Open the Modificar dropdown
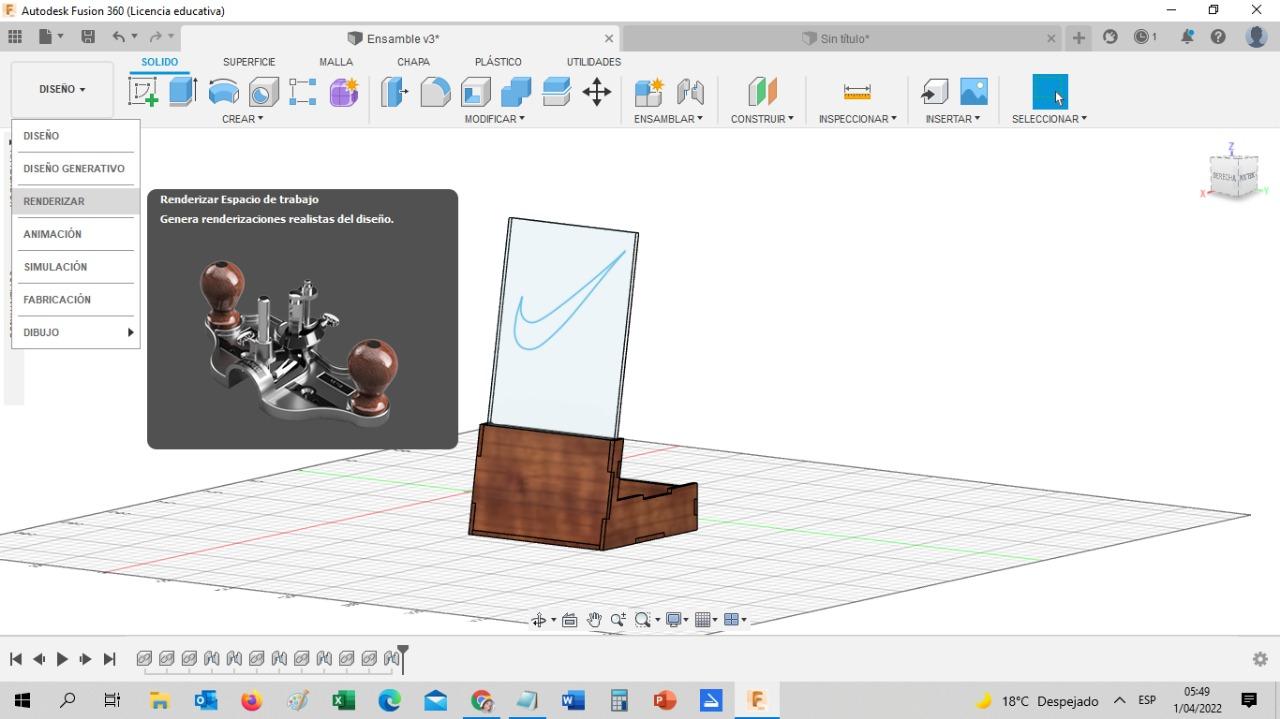 pos(494,119)
